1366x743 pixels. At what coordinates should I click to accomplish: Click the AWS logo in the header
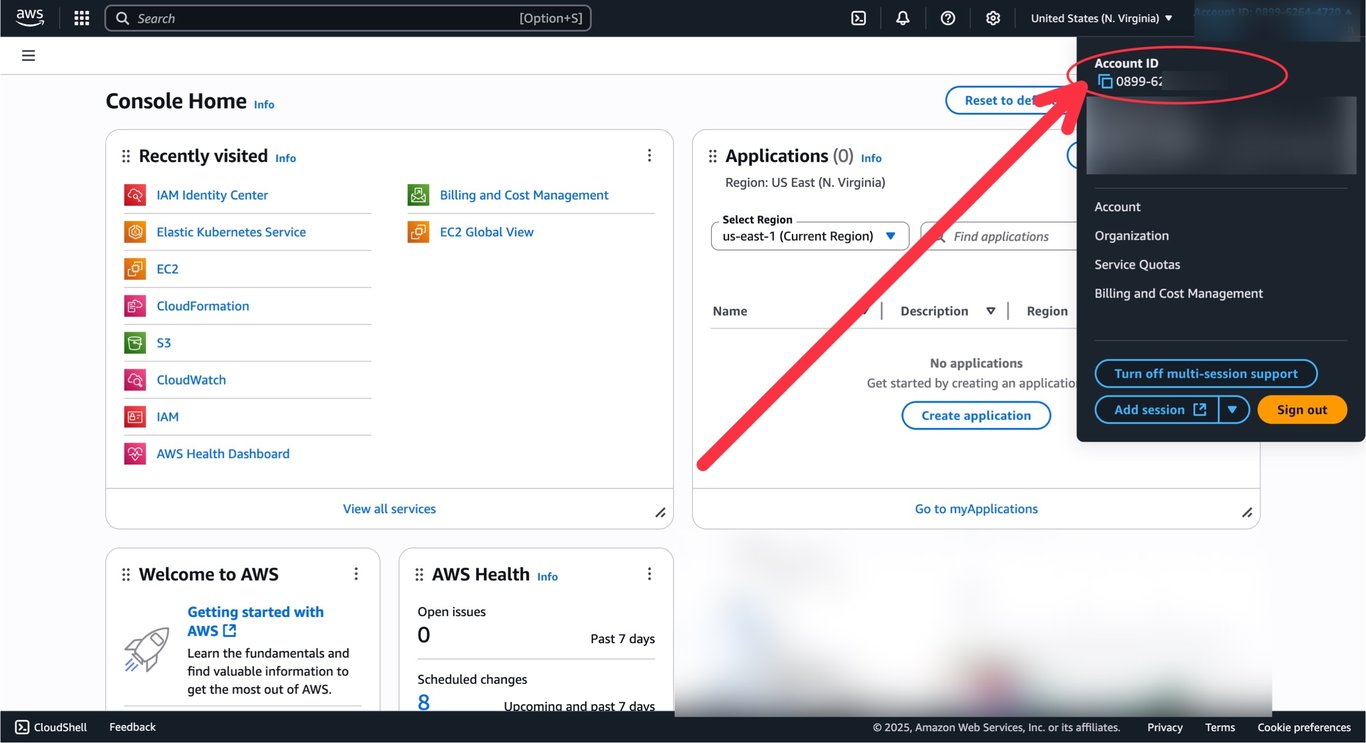(30, 18)
